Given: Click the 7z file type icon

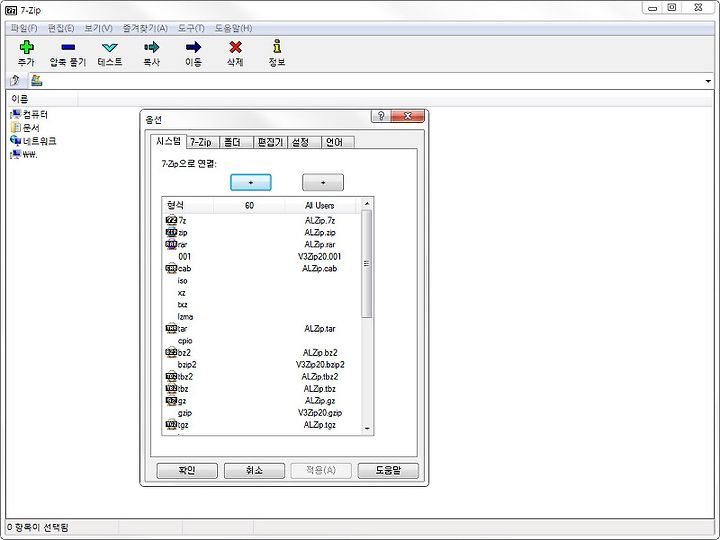Looking at the screenshot, I should (x=171, y=220).
